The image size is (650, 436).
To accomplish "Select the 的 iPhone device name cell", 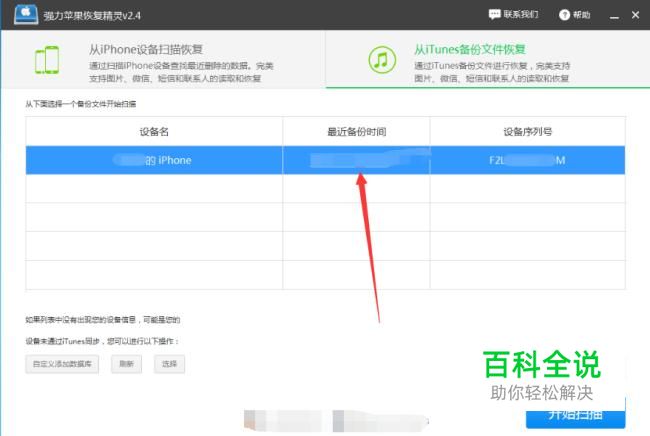I will pos(154,160).
